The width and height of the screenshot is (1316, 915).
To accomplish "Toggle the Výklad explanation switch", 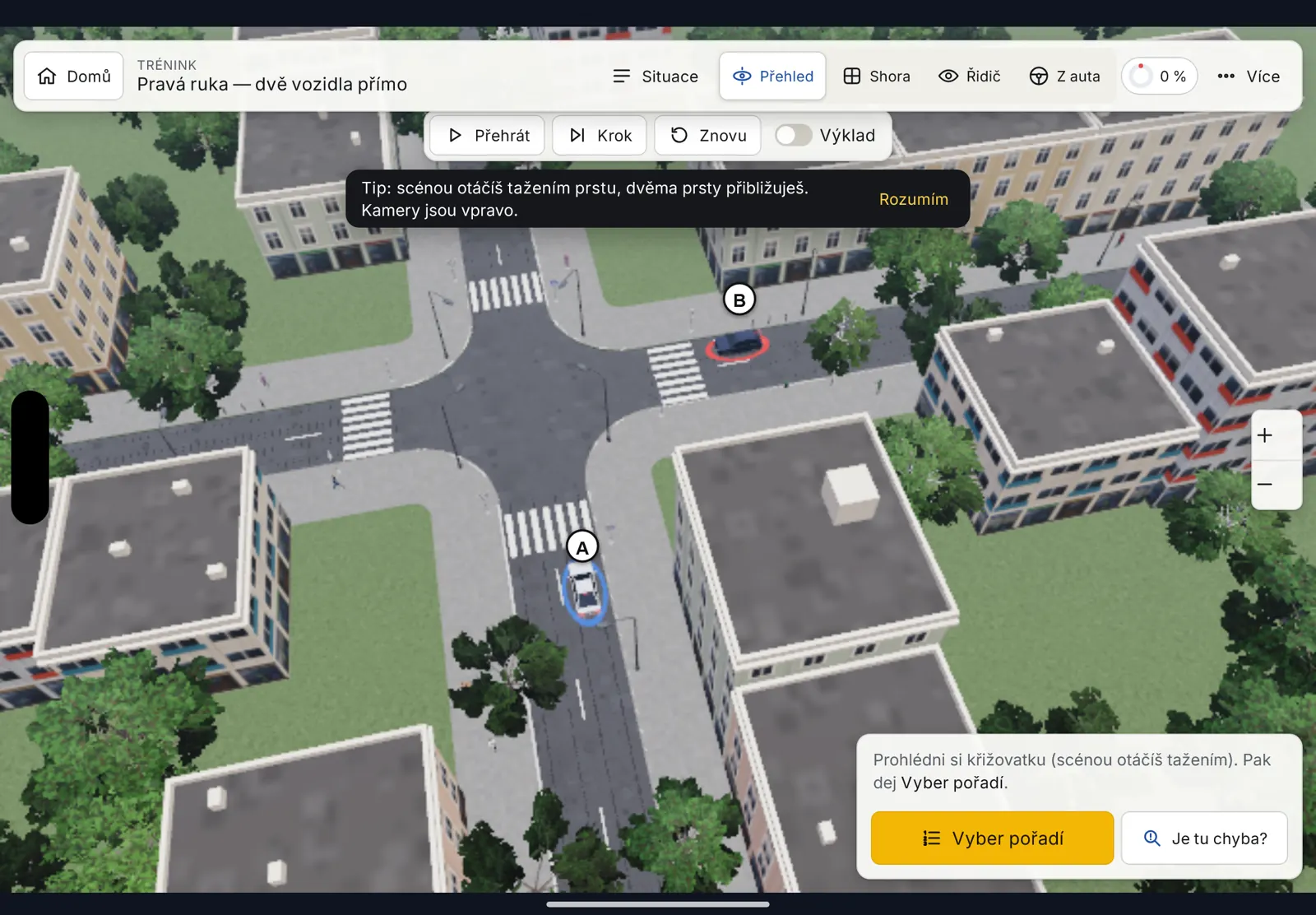I will point(793,136).
